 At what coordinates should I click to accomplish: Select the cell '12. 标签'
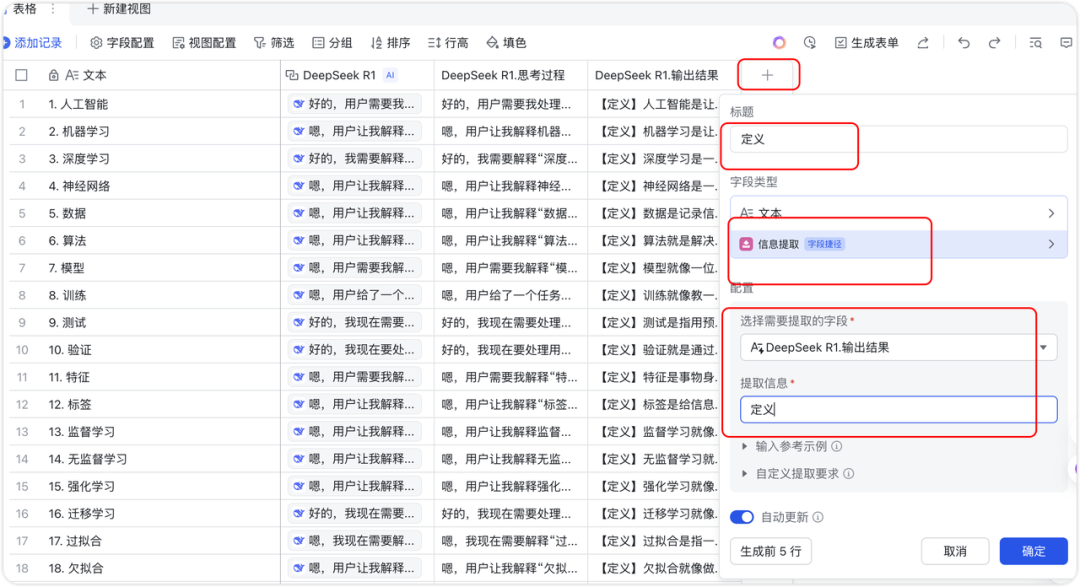(x=158, y=404)
